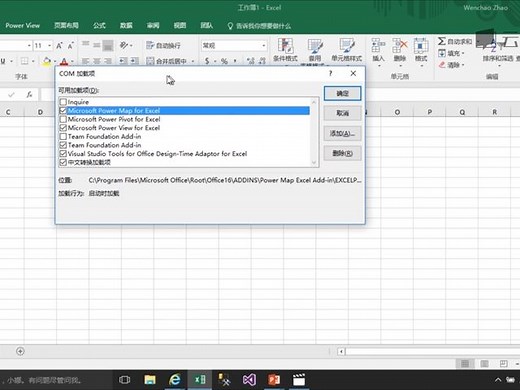Click the 确定 button in COM dialog

click(342, 94)
